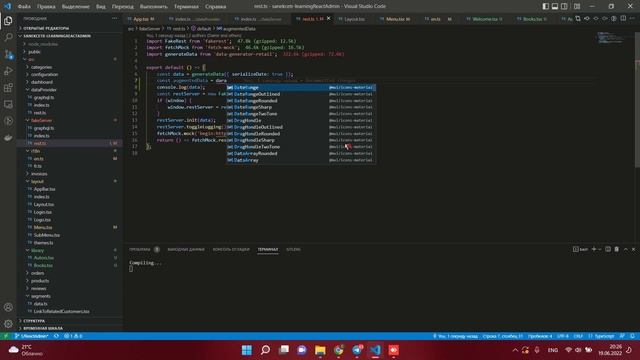Toggle secondary sidebar layout icon in title bar
Screen dimensions: 640x360
click(x=564, y=6)
